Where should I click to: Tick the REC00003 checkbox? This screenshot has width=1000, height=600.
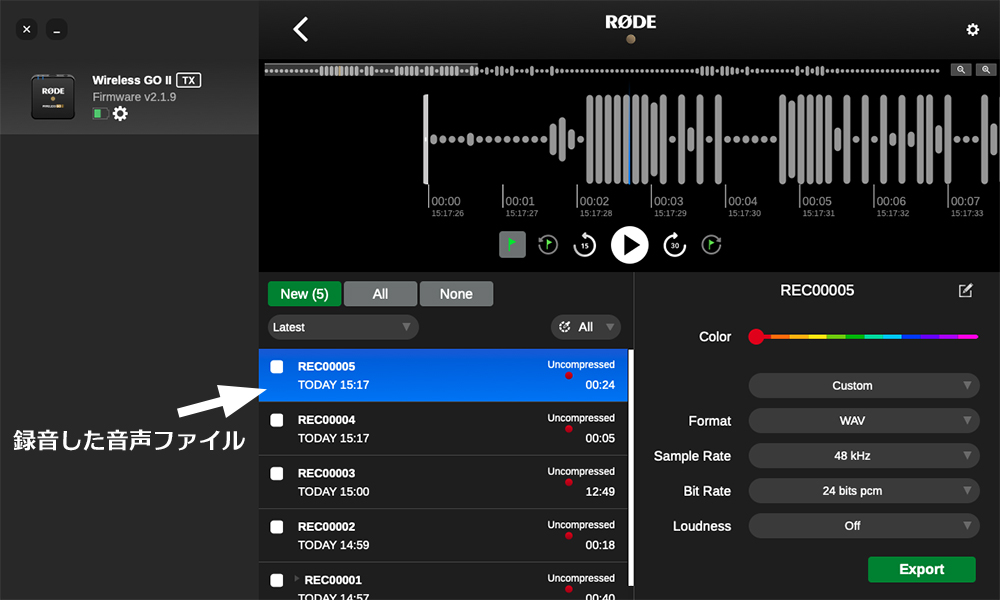click(x=277, y=474)
